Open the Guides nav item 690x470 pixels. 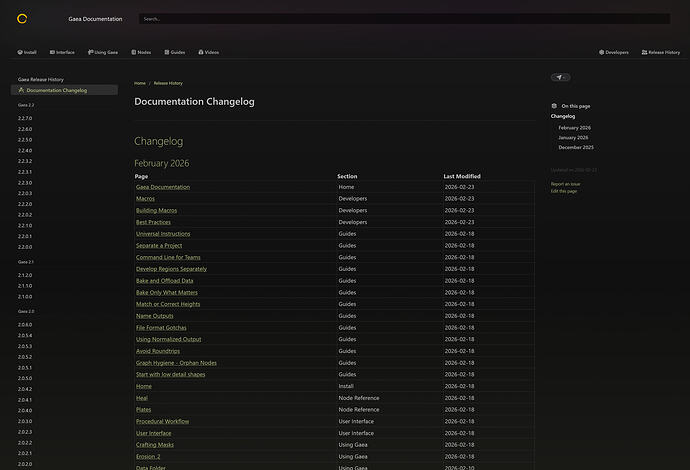click(175, 52)
